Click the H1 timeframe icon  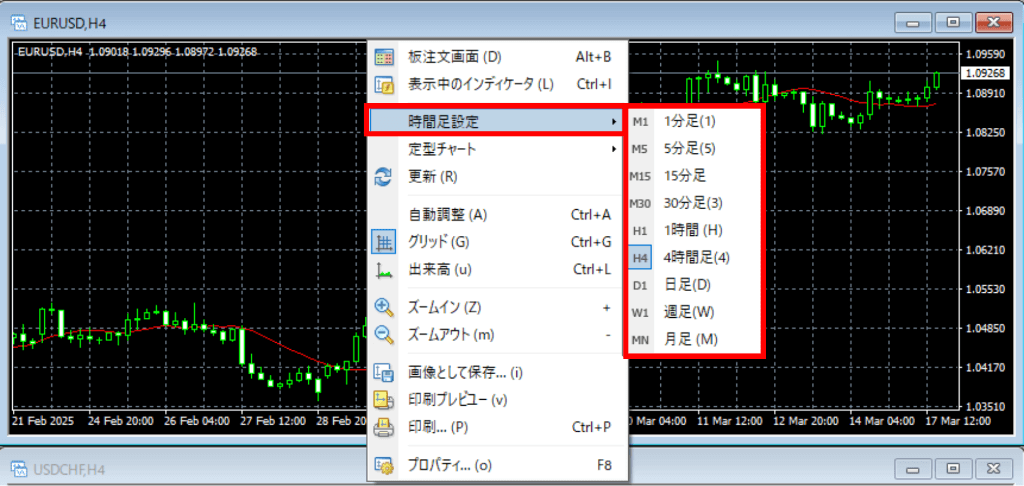point(641,231)
